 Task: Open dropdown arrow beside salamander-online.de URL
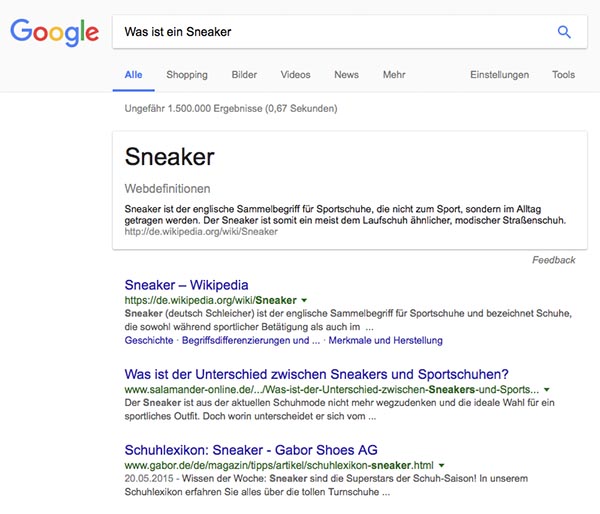(547, 390)
